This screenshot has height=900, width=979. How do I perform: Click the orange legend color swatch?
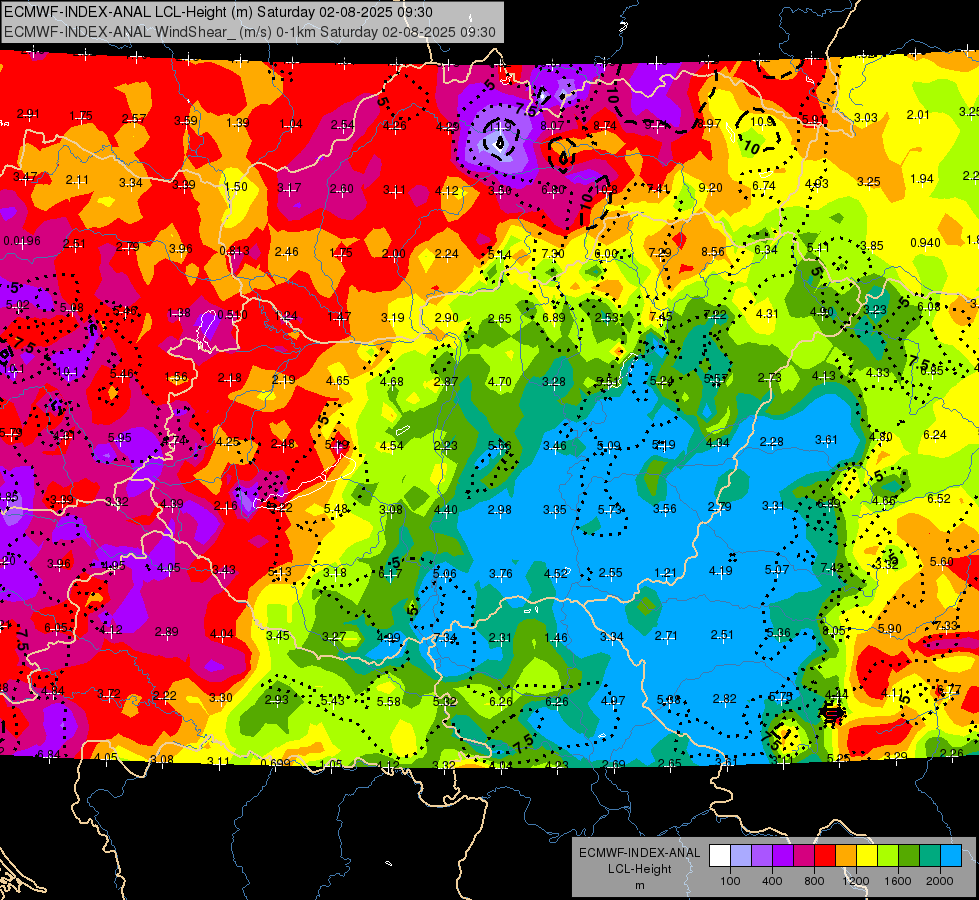pos(846,856)
